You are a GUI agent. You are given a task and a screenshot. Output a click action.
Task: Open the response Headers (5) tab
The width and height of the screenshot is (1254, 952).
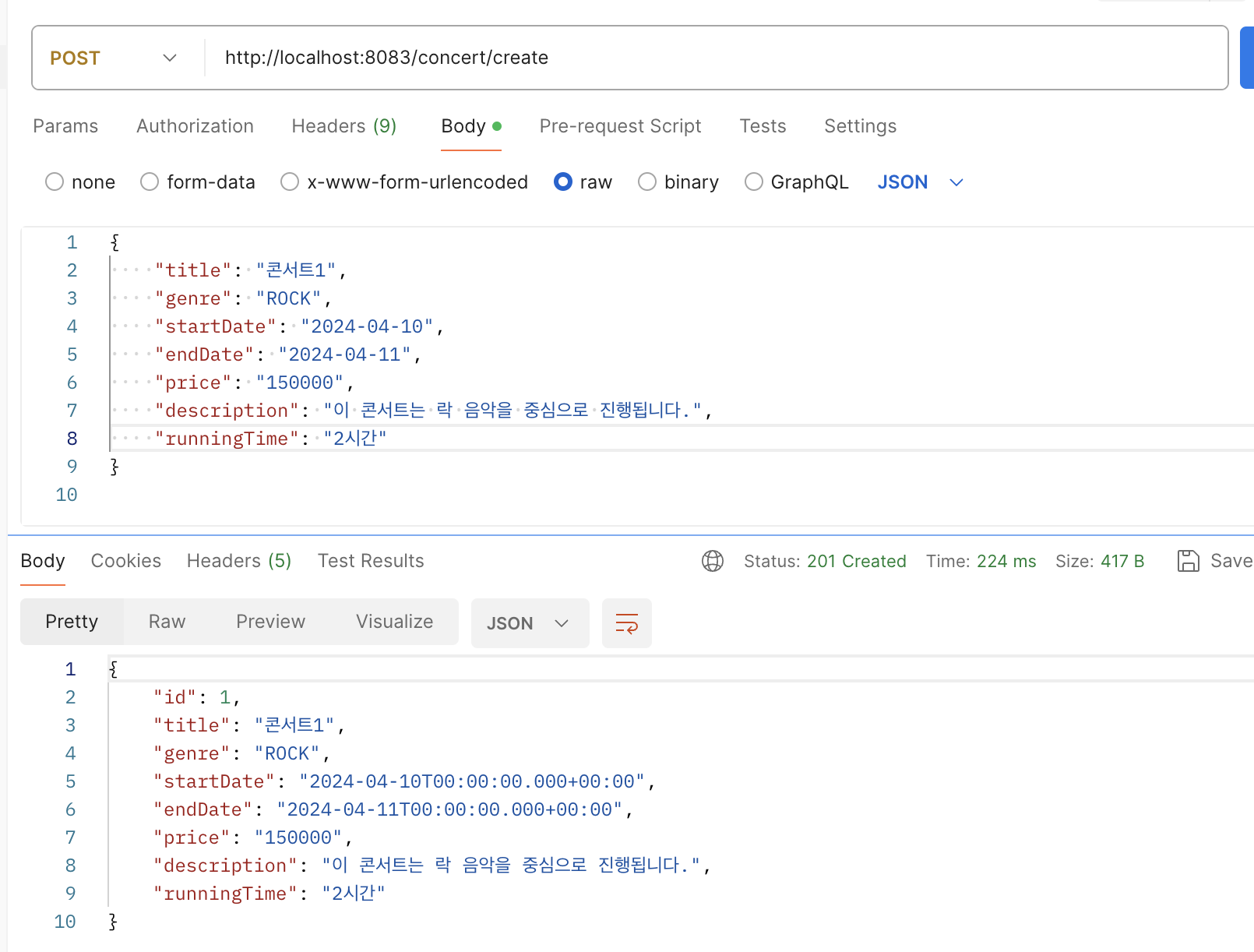point(239,561)
